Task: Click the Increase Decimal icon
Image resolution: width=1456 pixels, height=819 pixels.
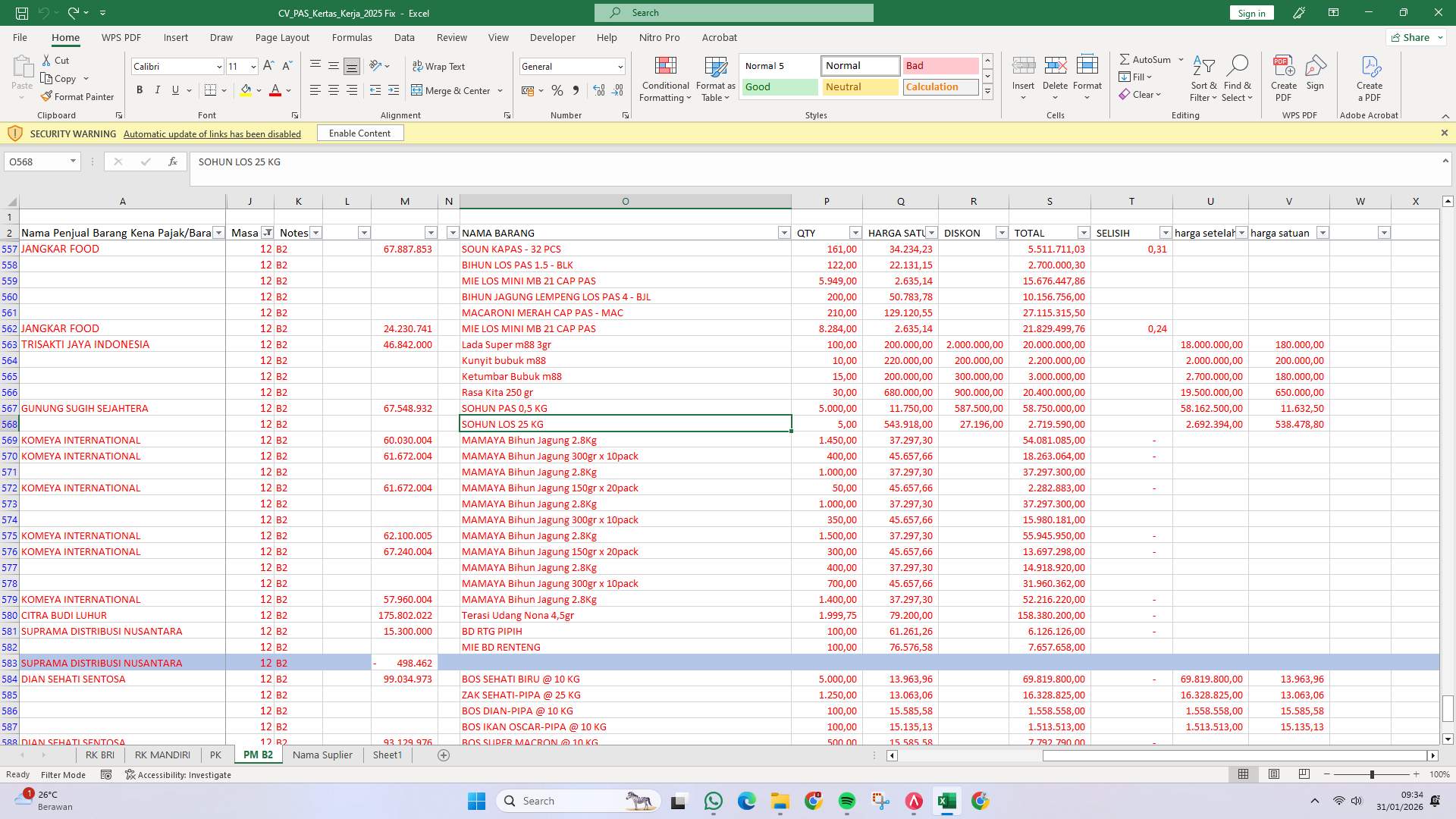Action: click(x=599, y=90)
